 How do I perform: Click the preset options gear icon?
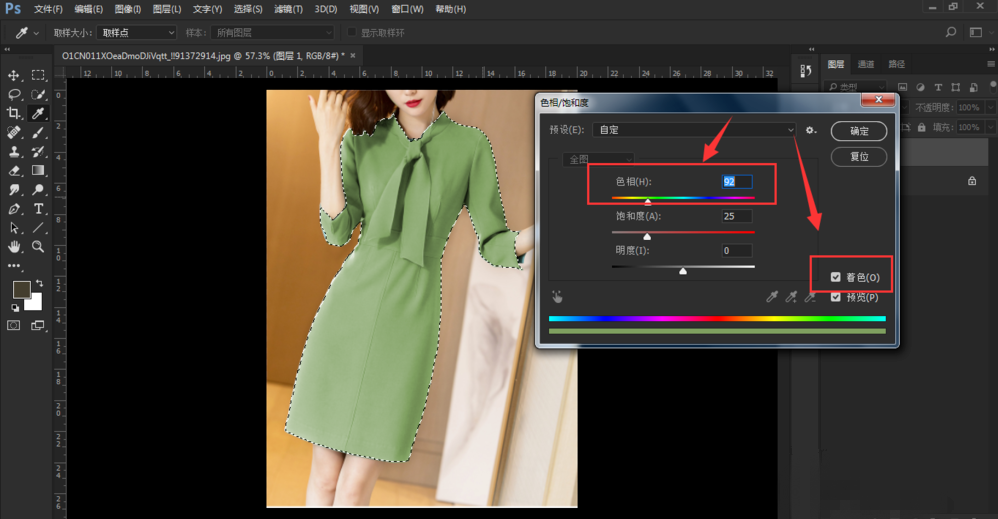click(x=811, y=130)
